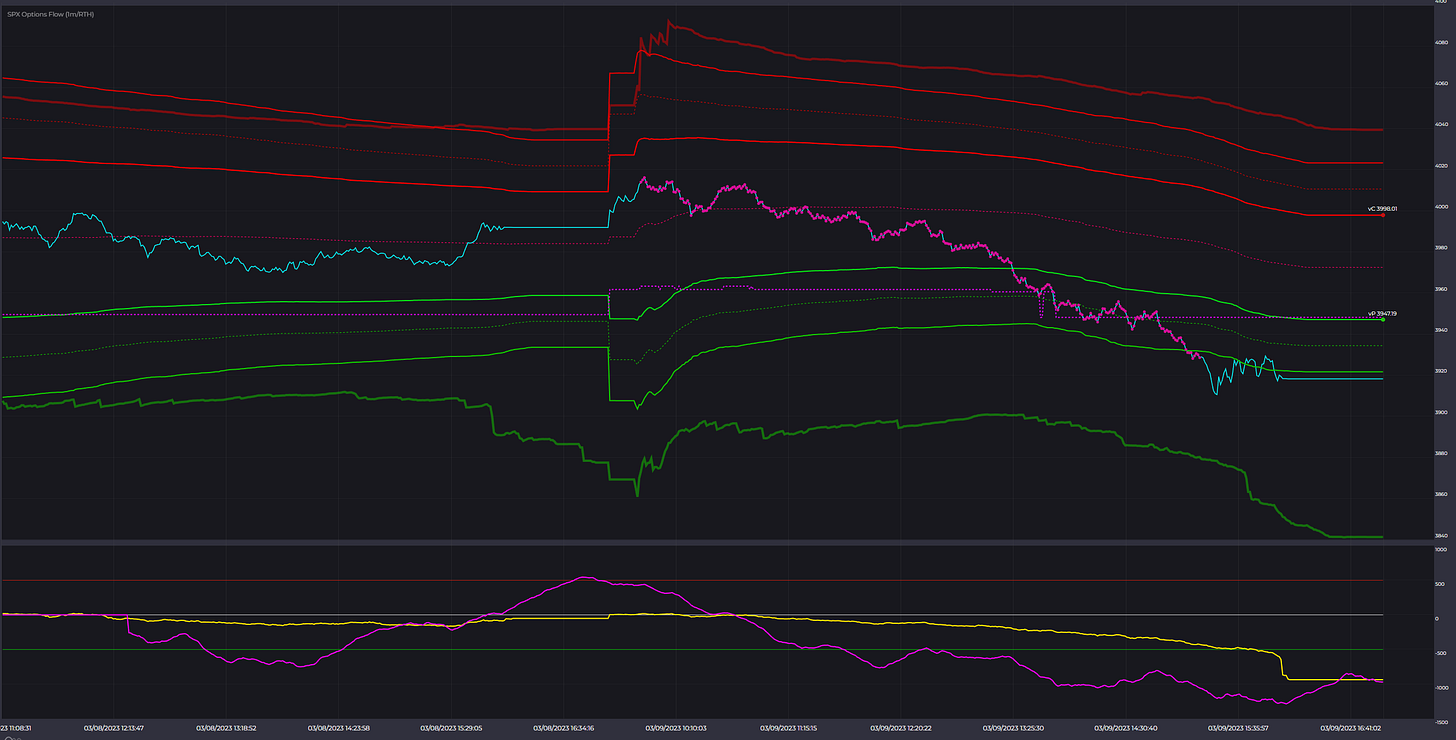Click the 3860 price axis label
Screen dimensions: 1456x740
[x=1440, y=495]
